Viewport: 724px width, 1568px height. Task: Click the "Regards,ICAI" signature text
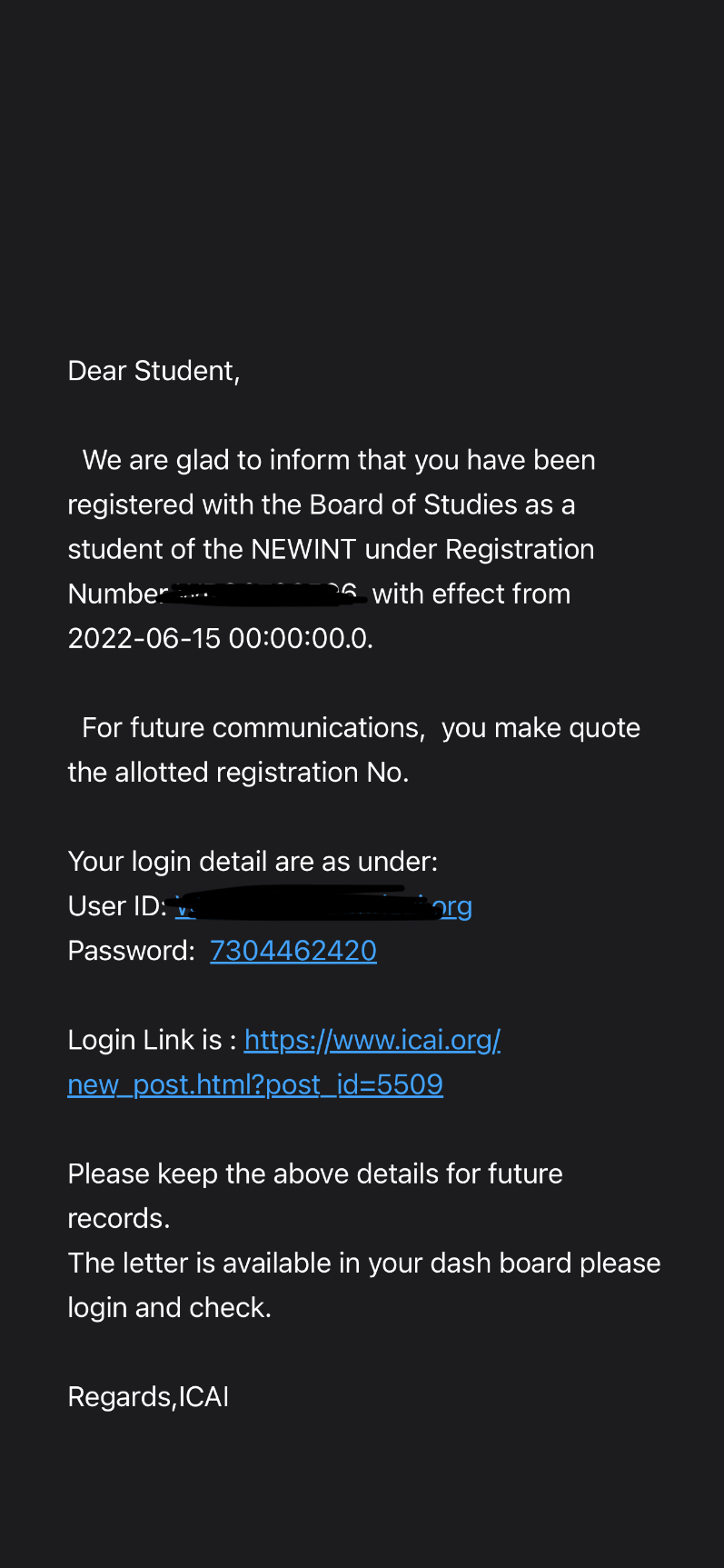148,1397
